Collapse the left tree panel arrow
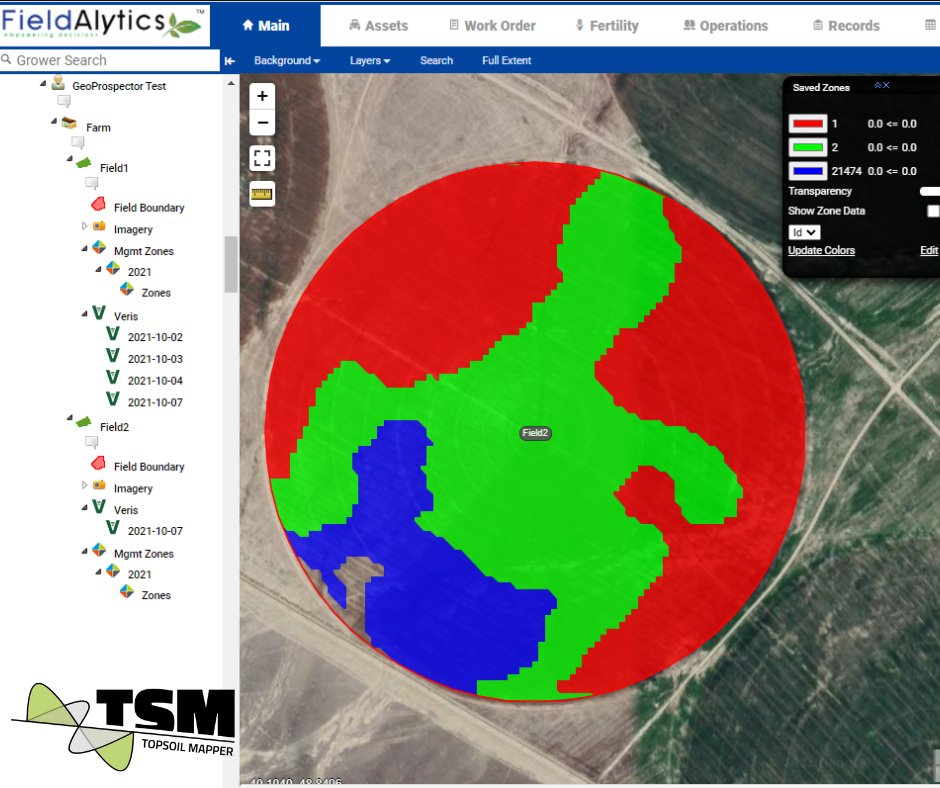This screenshot has height=788, width=940. tap(230, 61)
